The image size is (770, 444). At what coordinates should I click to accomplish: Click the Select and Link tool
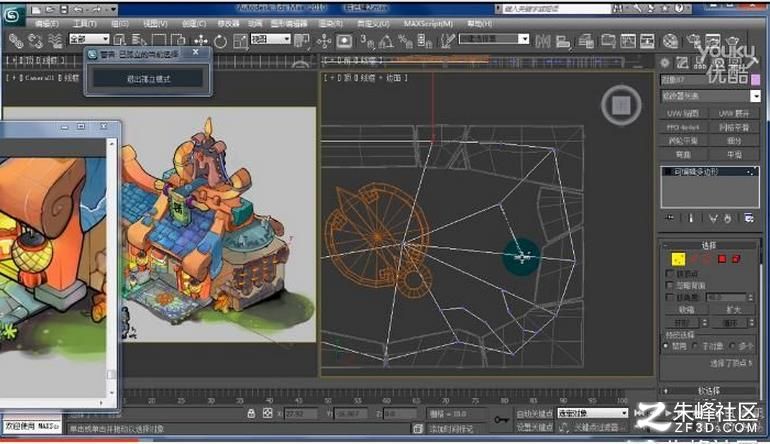[16, 41]
